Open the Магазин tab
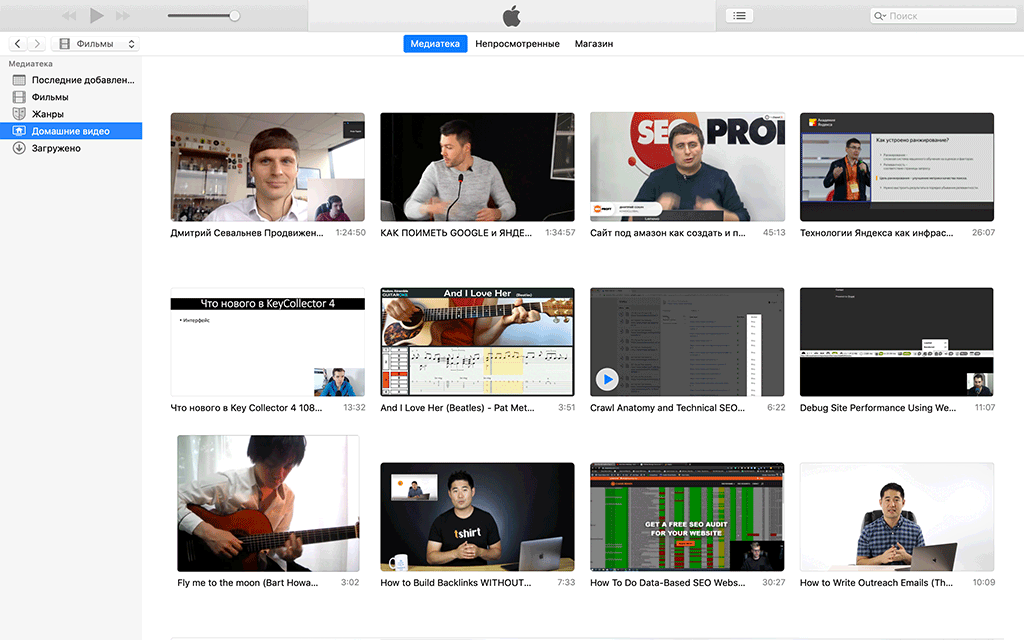Viewport: 1024px width, 640px height. 593,44
